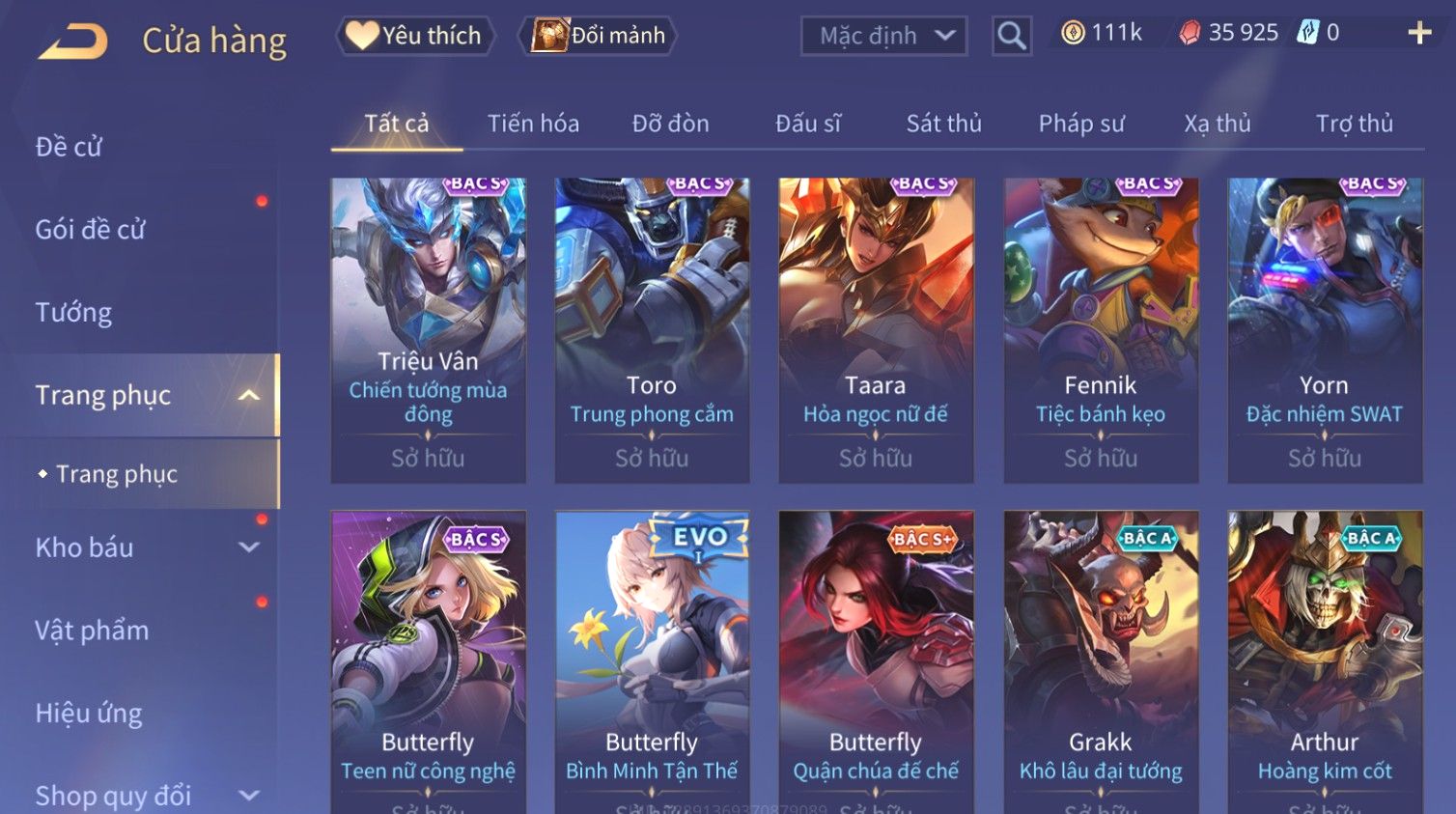The image size is (1456, 814).
Task: Open Butterfly Bình Minh Tận Thế skin
Action: click(x=652, y=662)
